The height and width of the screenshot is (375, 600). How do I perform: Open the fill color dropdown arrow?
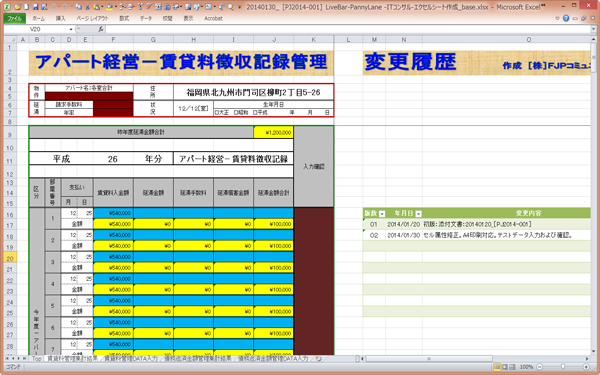[x=116, y=7]
